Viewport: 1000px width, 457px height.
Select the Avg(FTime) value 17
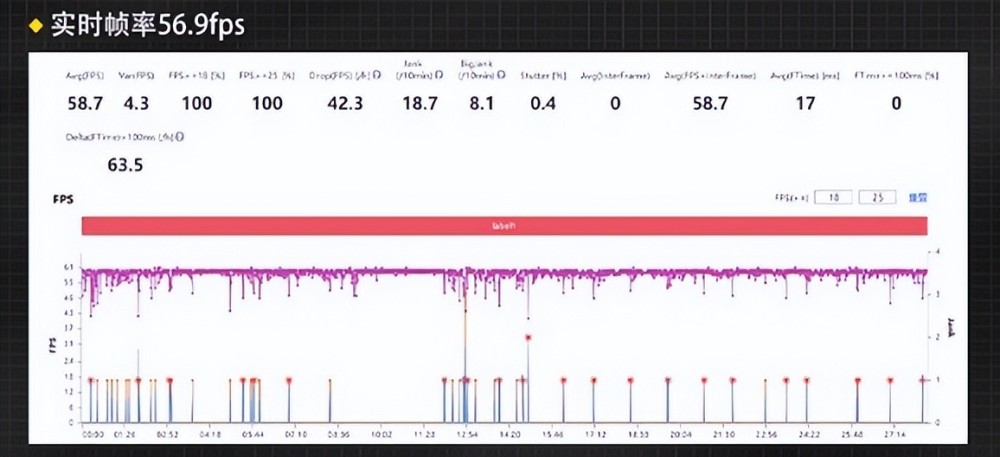[805, 103]
